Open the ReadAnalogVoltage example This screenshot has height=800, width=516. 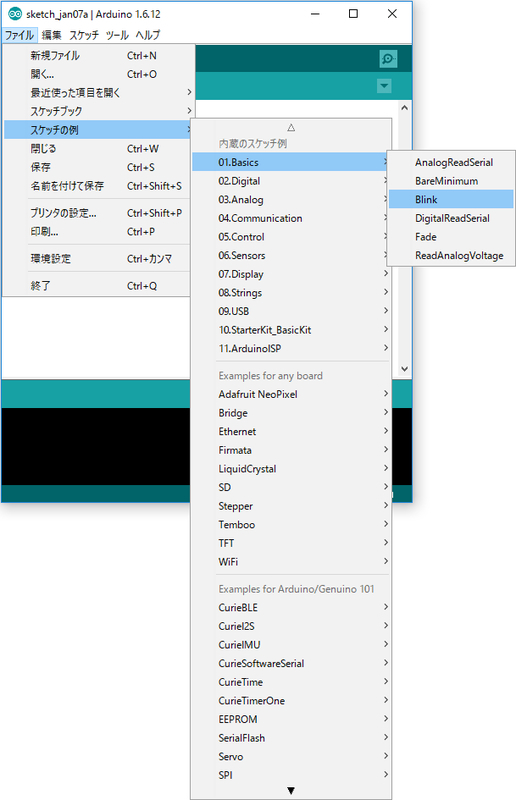(x=451, y=255)
